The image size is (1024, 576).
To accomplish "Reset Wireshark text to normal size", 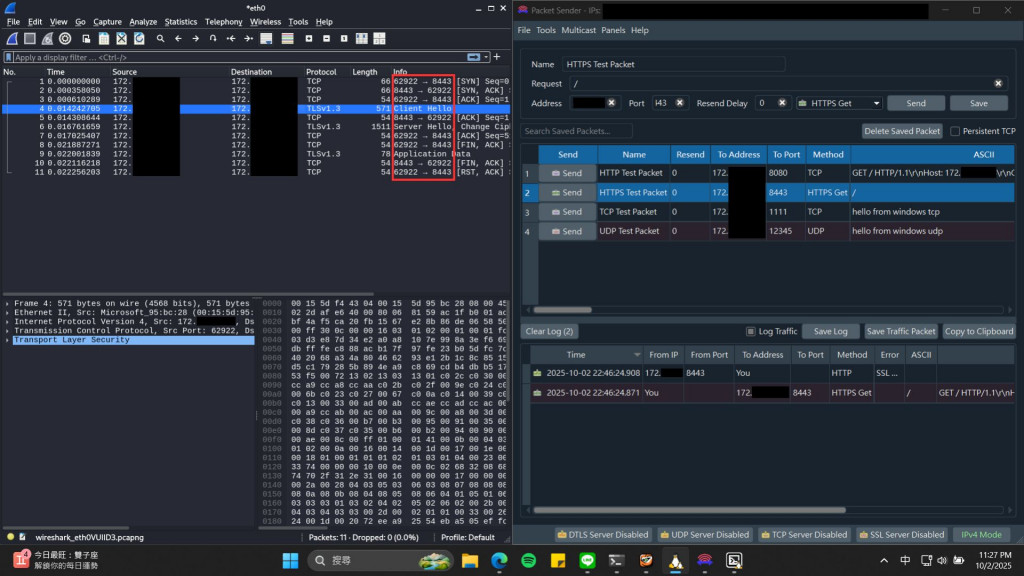I will [344, 39].
